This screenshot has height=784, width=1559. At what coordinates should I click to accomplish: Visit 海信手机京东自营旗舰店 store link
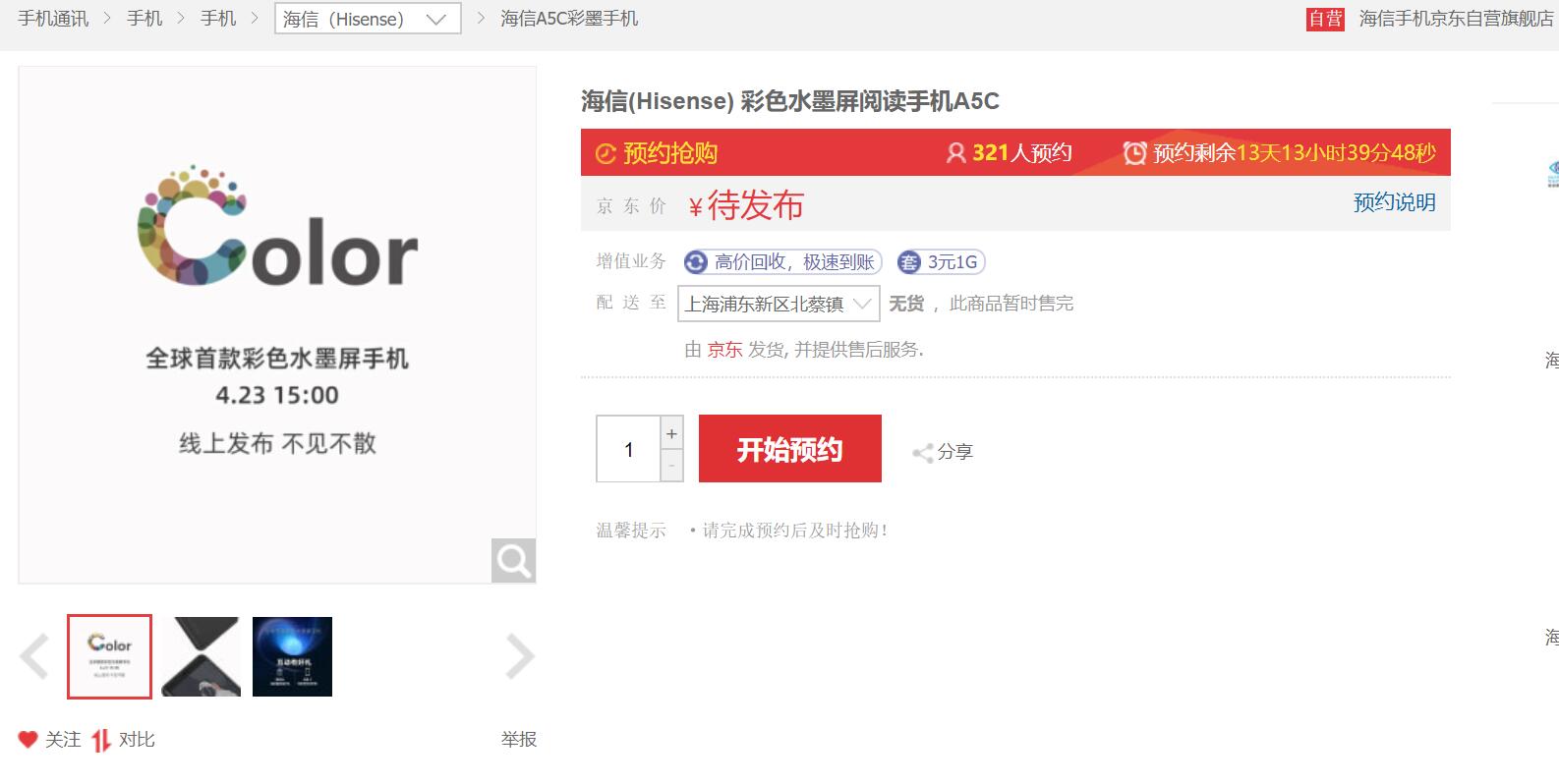[1456, 19]
